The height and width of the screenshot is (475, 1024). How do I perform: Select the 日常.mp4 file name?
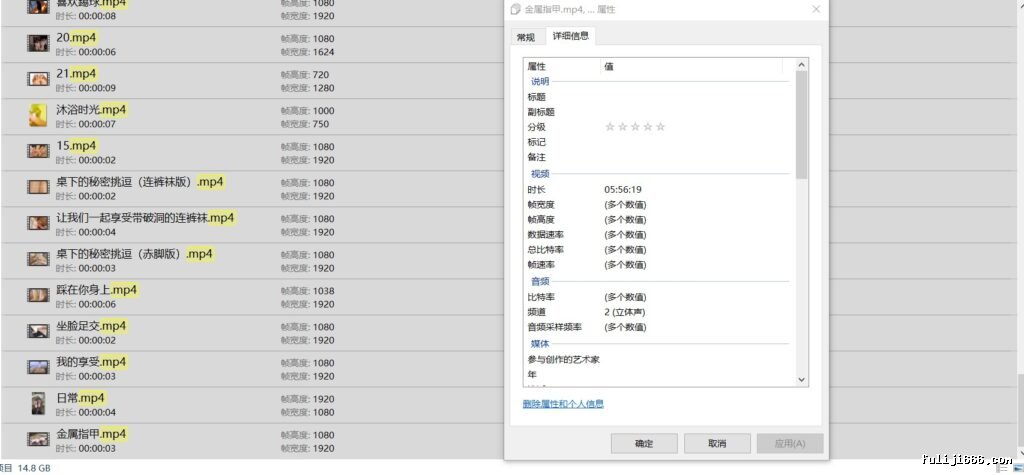[x=81, y=397]
